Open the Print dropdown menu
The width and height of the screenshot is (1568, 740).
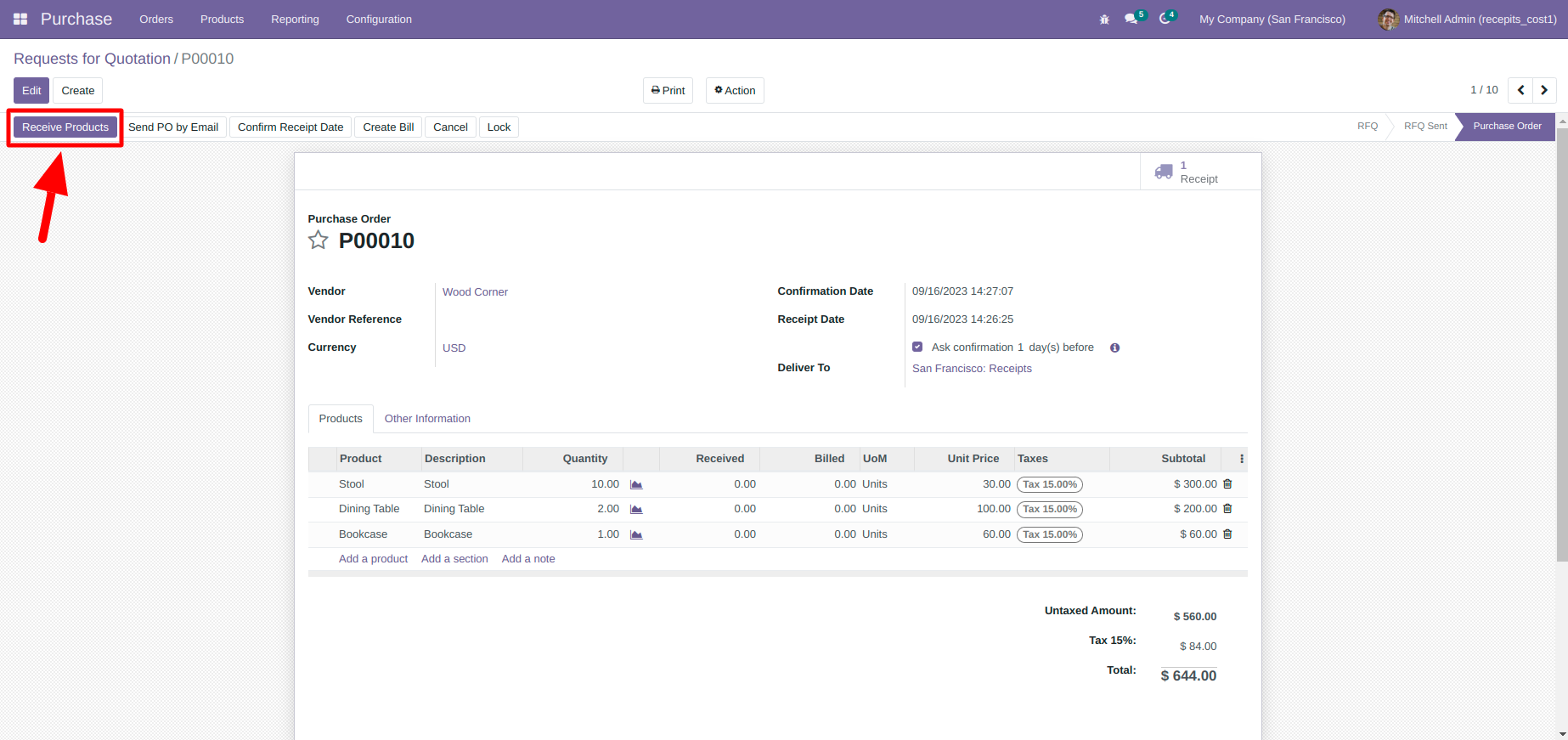point(668,90)
